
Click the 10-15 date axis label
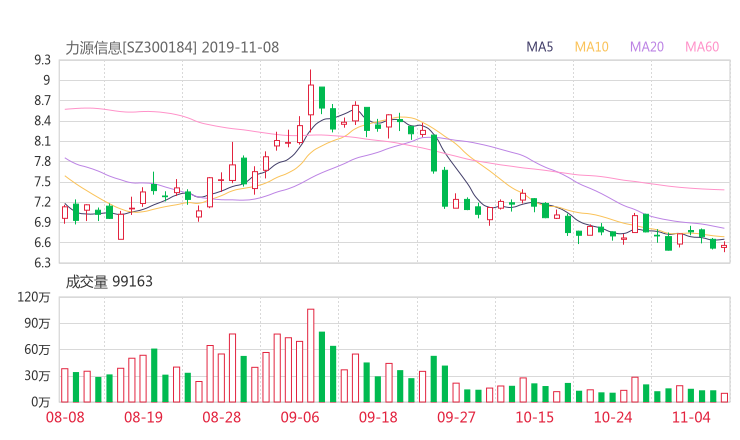pos(535,417)
